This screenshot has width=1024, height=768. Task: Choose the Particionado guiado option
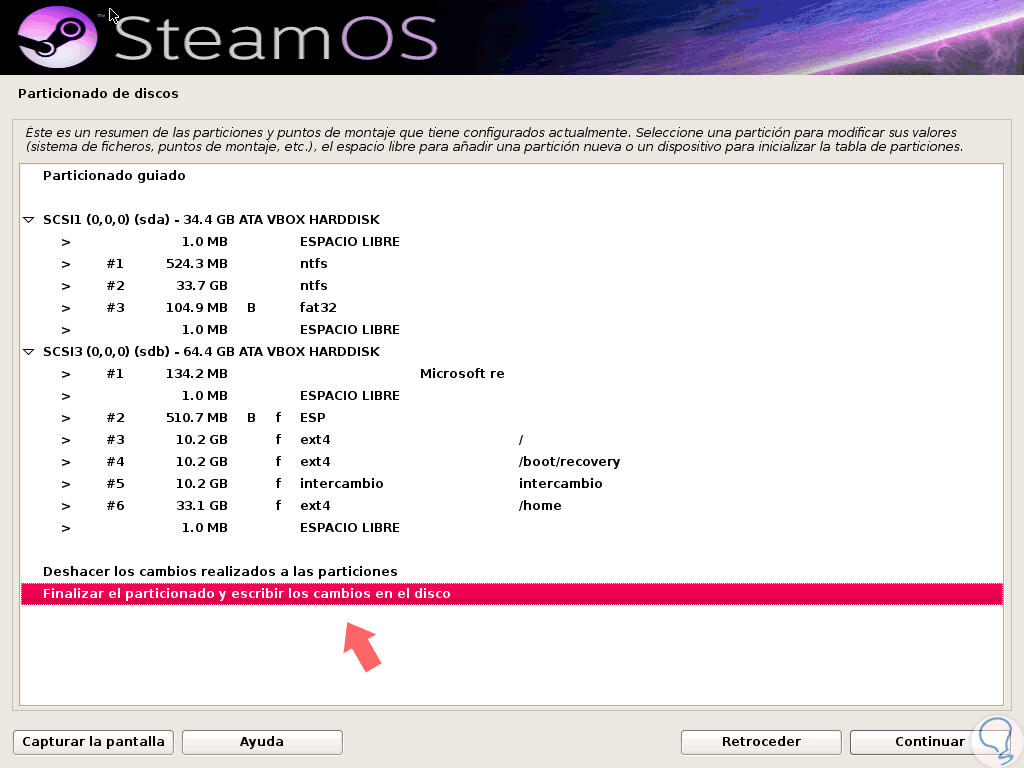(512, 176)
